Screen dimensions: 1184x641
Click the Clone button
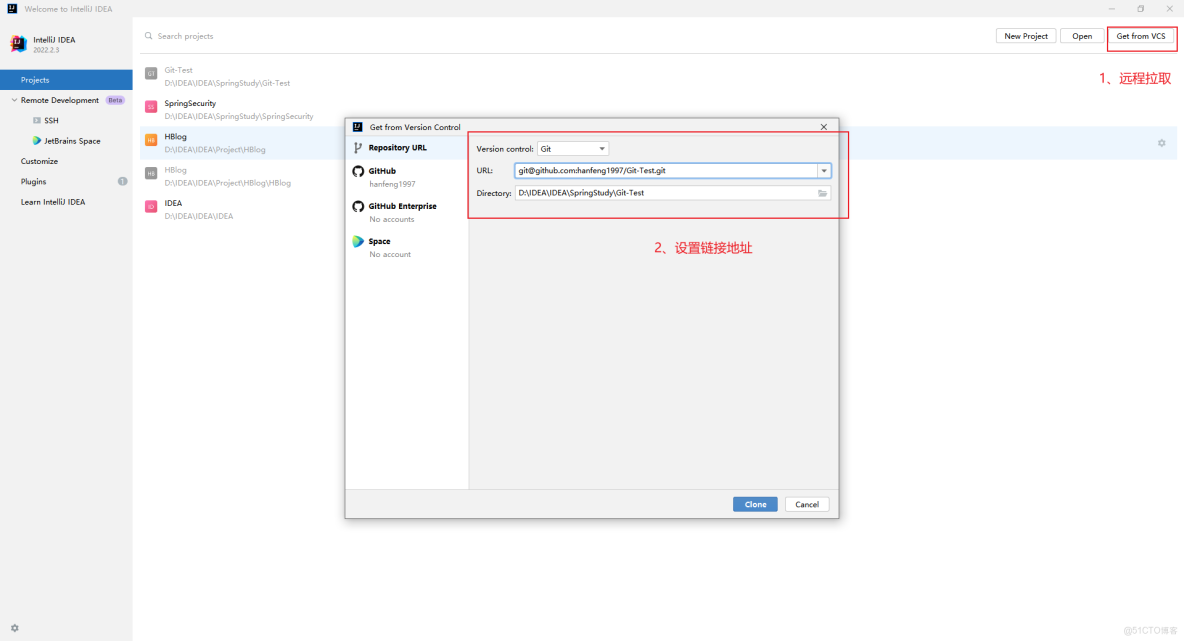point(755,504)
